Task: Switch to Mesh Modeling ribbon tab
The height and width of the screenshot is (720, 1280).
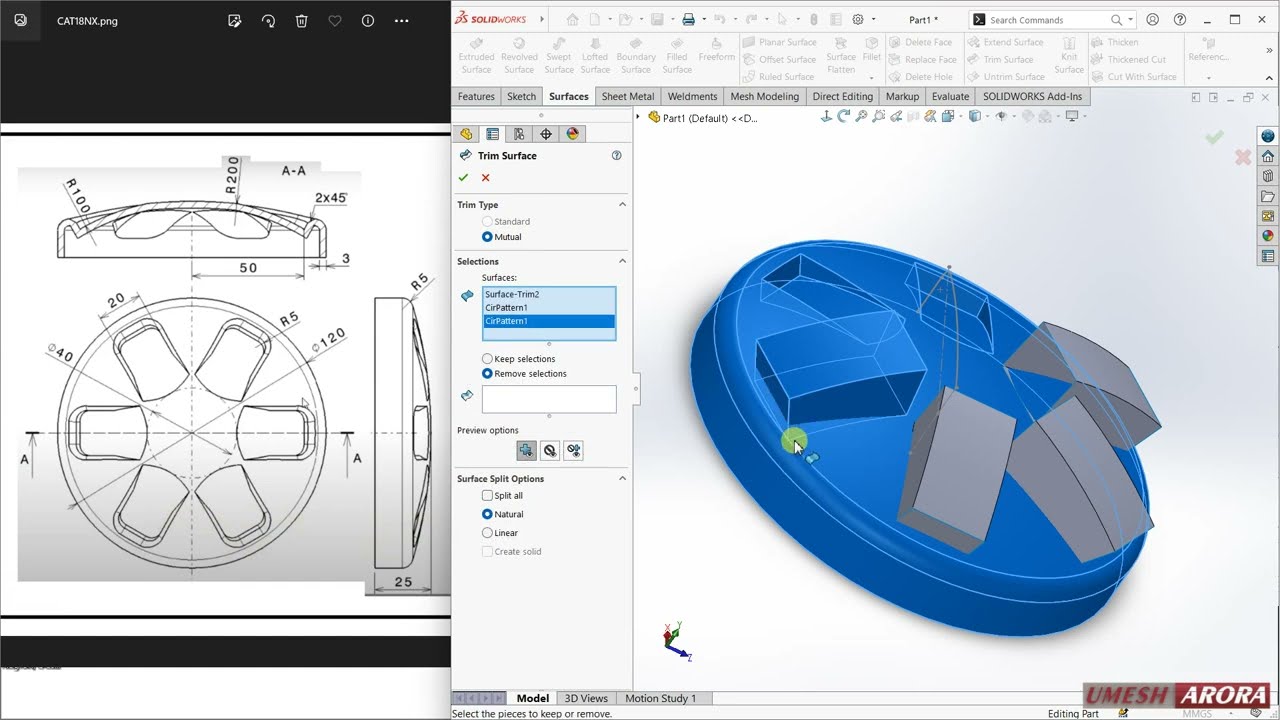Action: (x=764, y=96)
